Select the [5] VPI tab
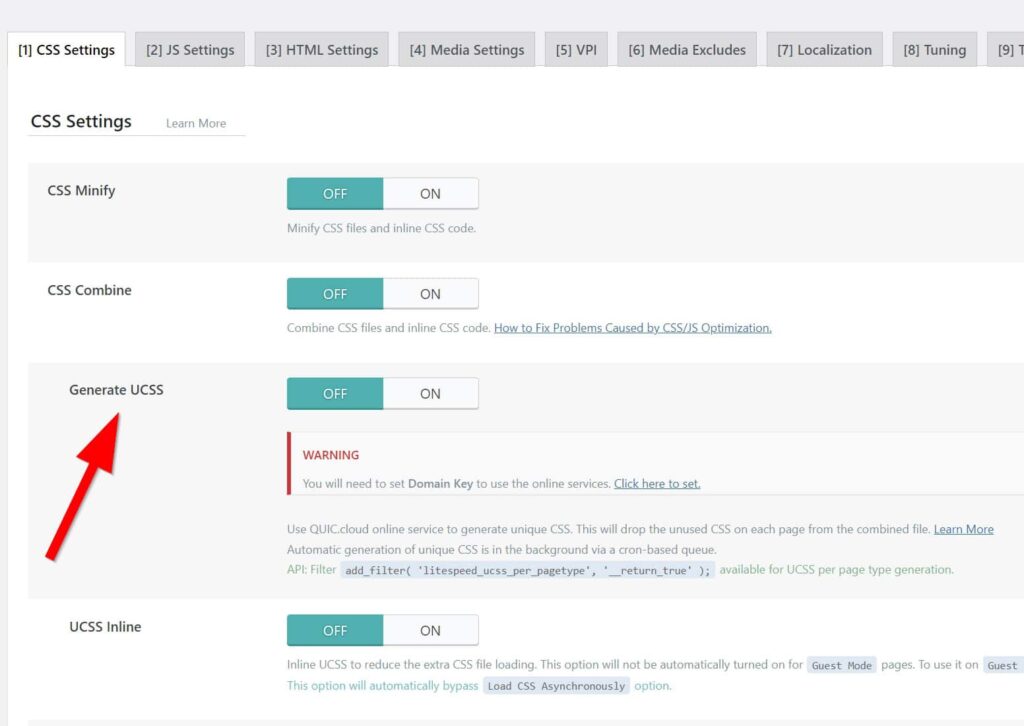 [576, 50]
